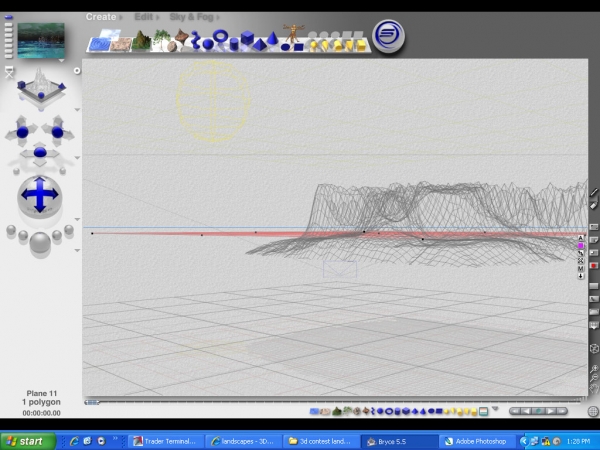Screen dimensions: 600x450
Task: Open View Control options triangle
Action: (77, 110)
